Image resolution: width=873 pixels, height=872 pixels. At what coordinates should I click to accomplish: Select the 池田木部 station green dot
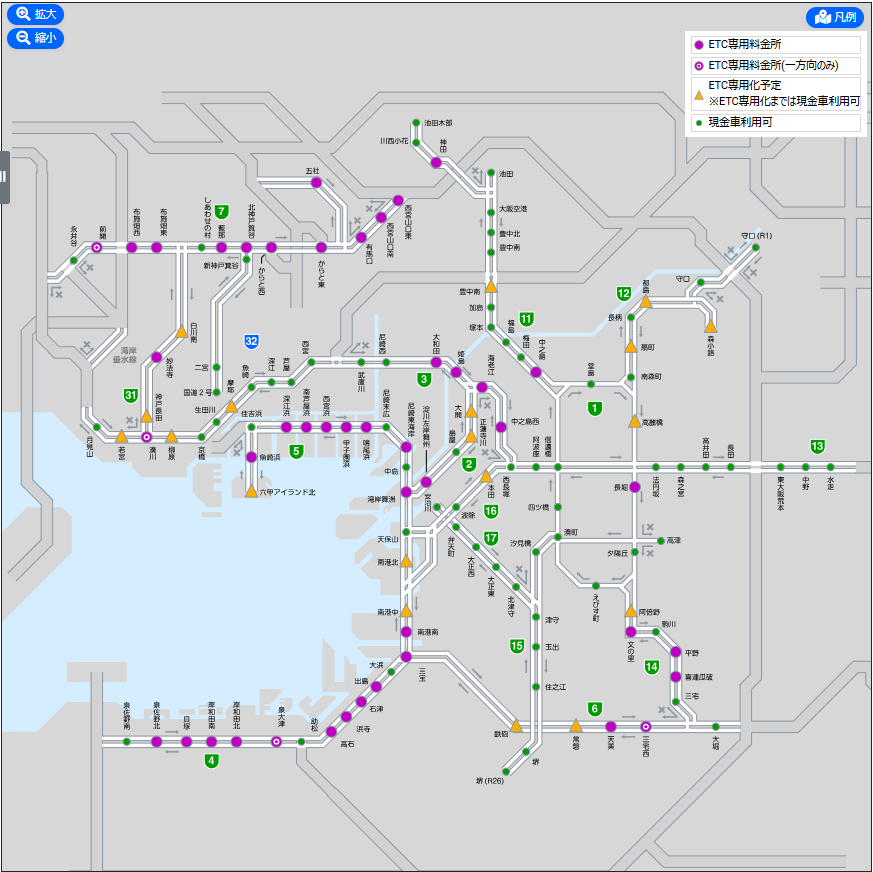coord(416,123)
